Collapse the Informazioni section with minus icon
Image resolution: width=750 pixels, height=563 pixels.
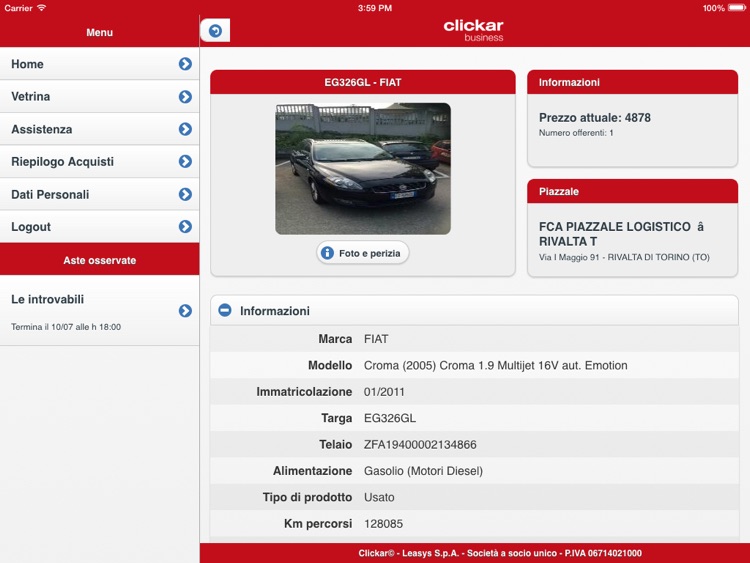click(225, 310)
